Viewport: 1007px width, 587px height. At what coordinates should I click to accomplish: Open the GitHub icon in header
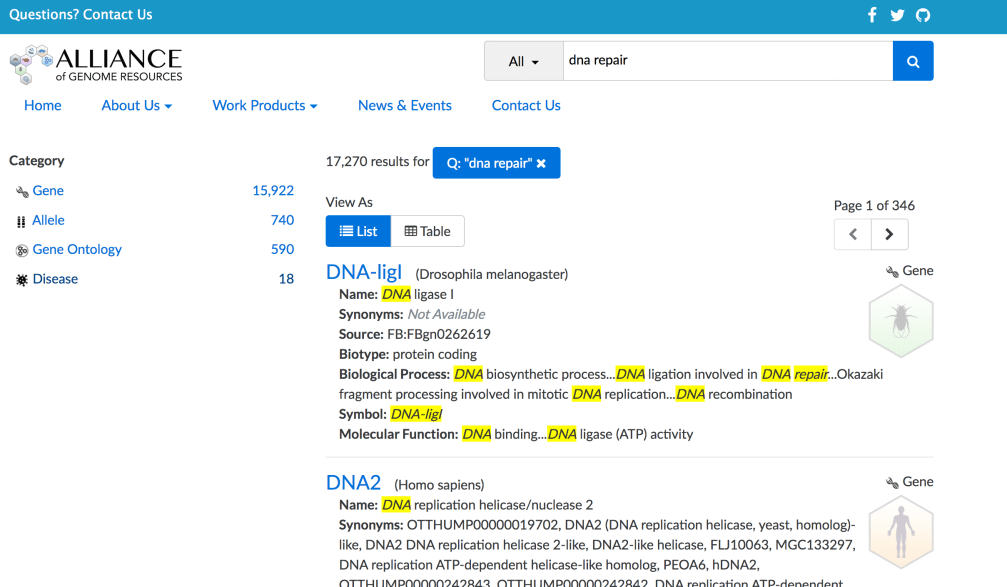point(923,15)
